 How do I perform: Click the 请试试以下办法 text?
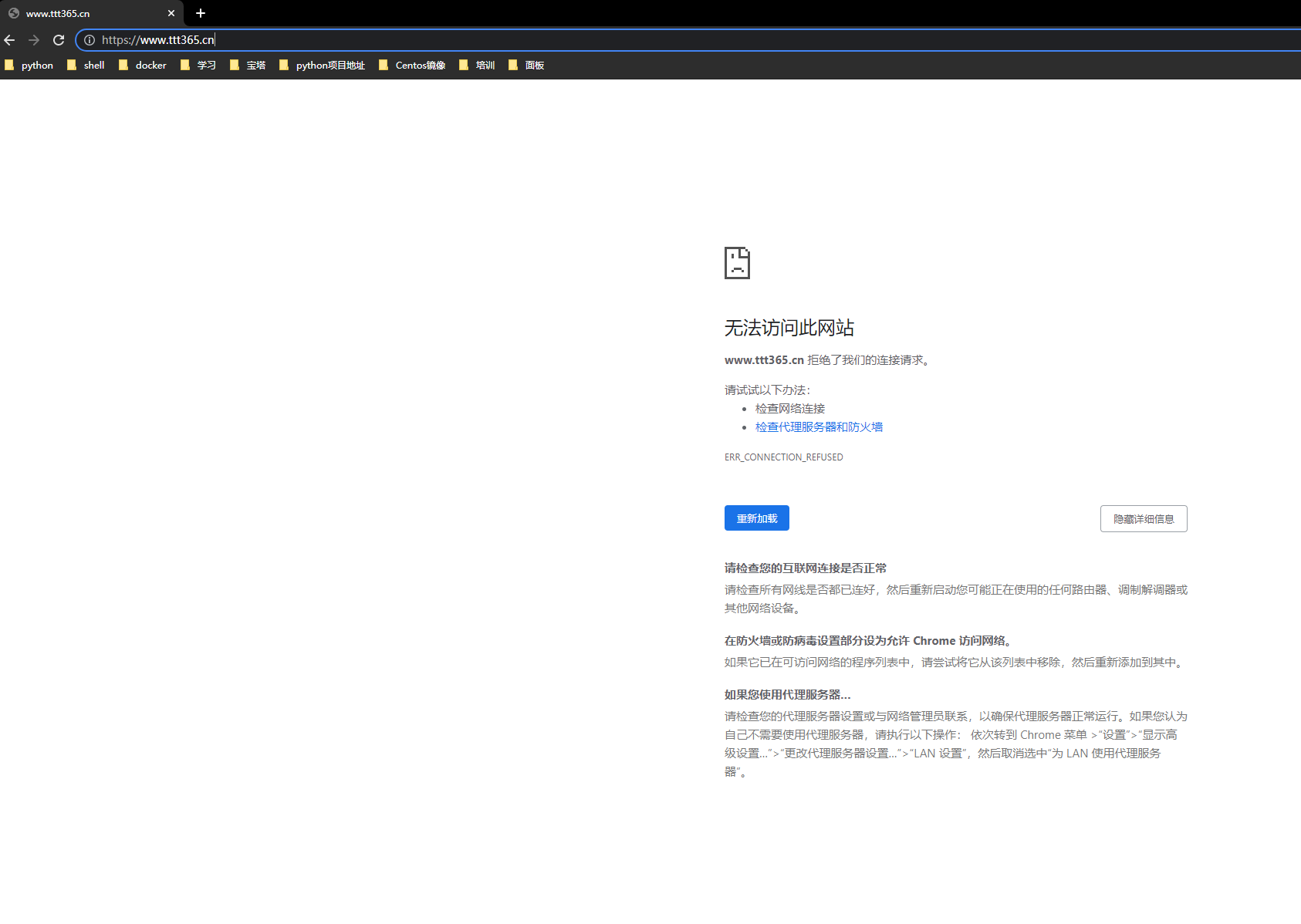coord(768,390)
